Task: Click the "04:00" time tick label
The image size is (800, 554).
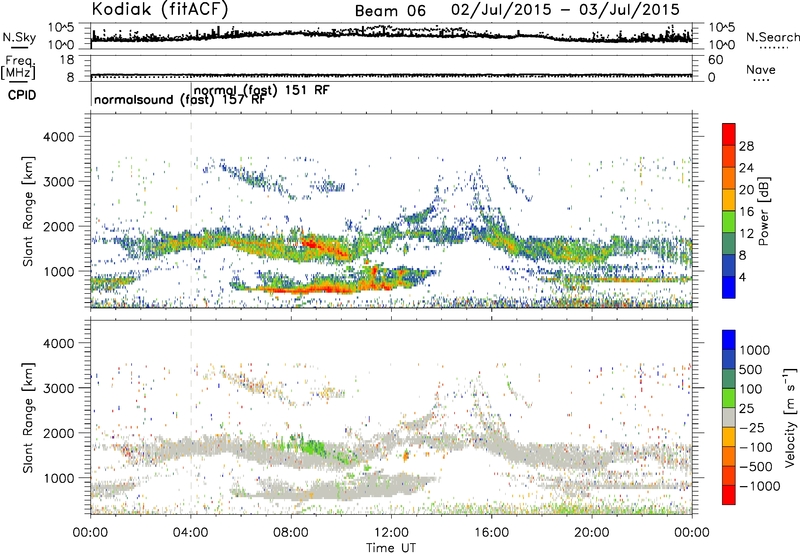Action: [x=191, y=533]
